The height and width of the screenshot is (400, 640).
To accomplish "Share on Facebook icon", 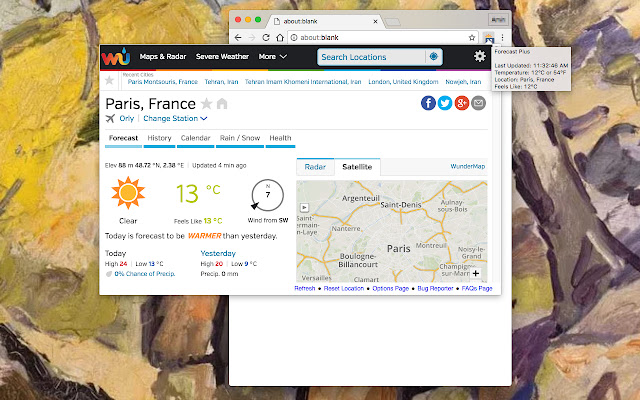I will point(428,103).
